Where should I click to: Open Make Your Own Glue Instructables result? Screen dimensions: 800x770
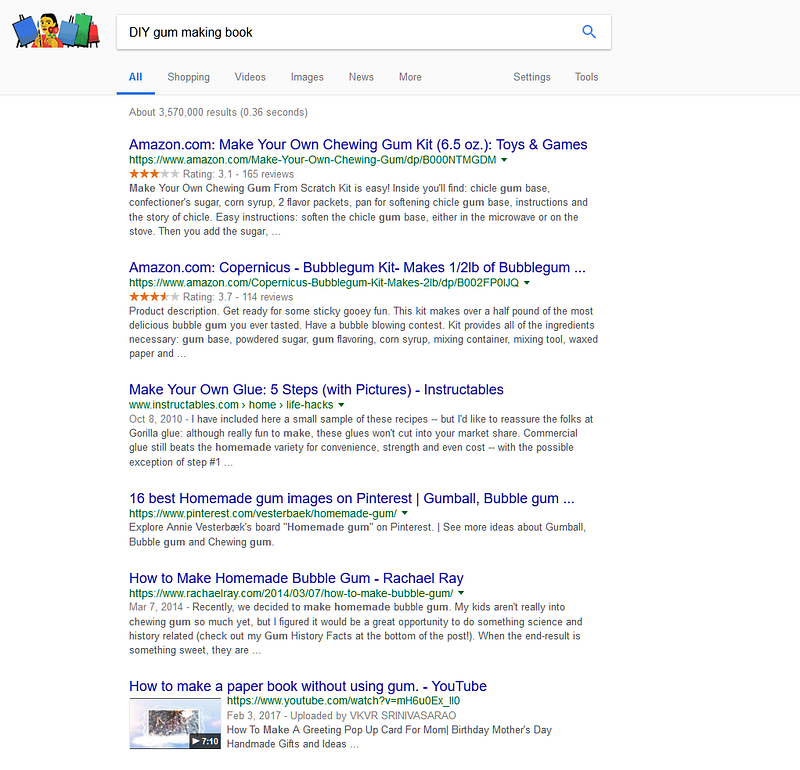pos(316,389)
